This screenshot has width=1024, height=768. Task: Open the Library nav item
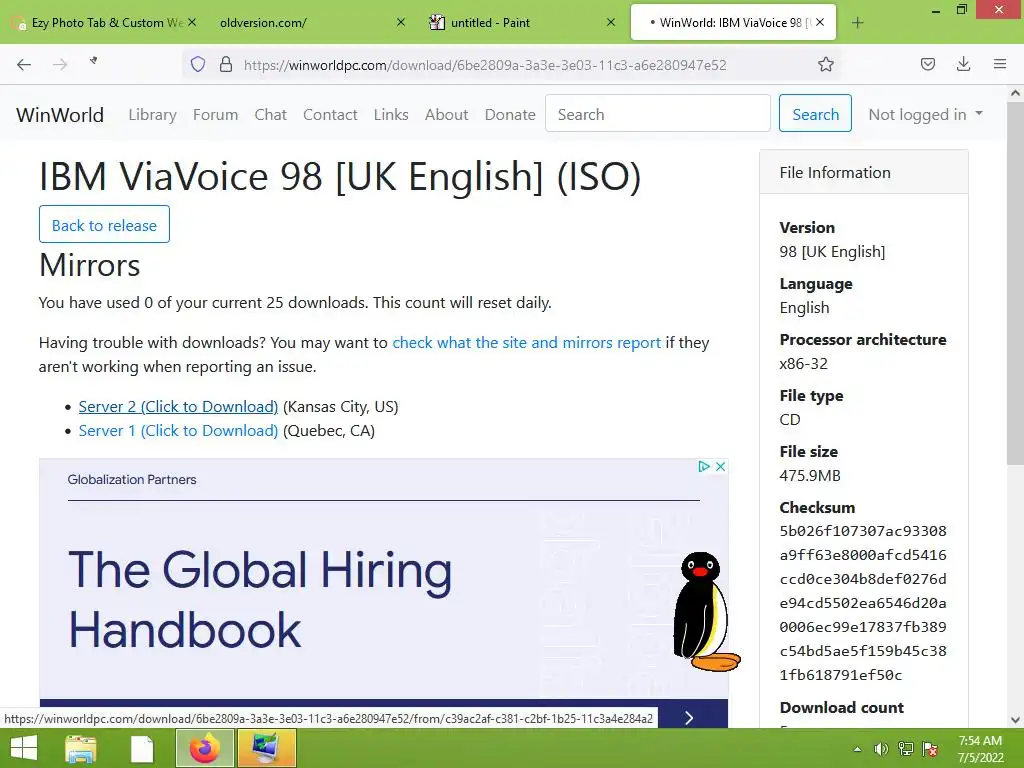point(152,115)
